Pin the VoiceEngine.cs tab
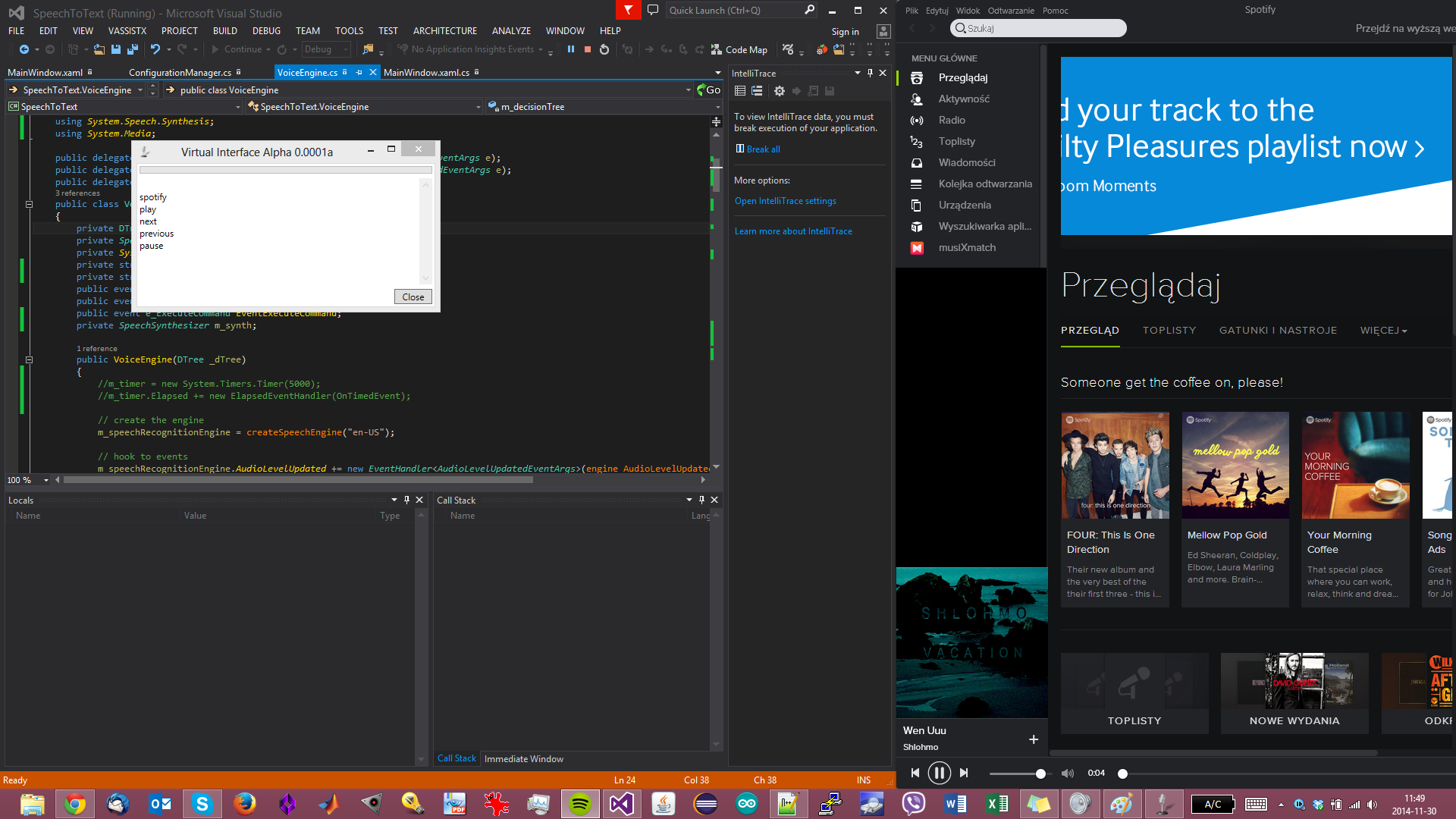 click(359, 73)
